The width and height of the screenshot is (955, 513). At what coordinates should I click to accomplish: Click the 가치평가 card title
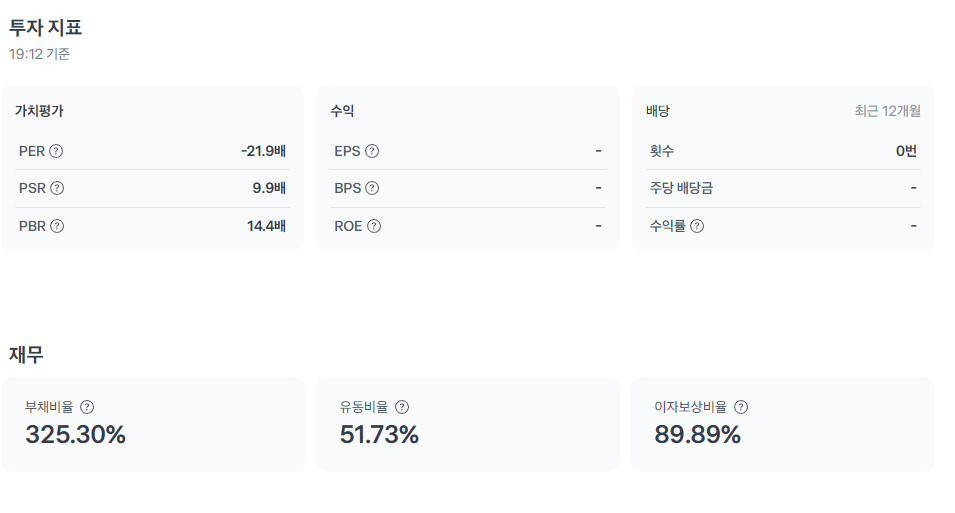(39, 111)
